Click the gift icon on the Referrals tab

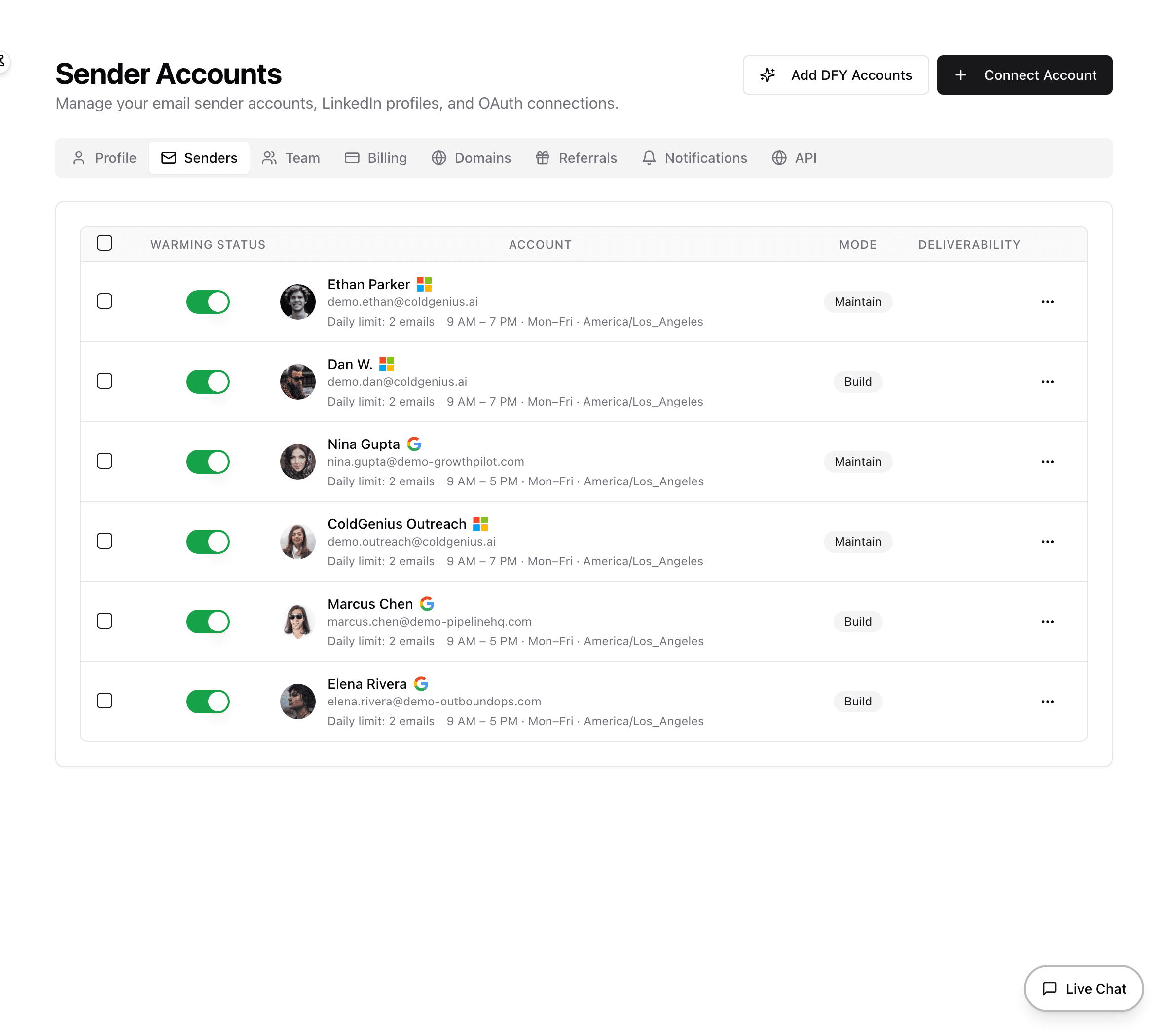point(542,158)
